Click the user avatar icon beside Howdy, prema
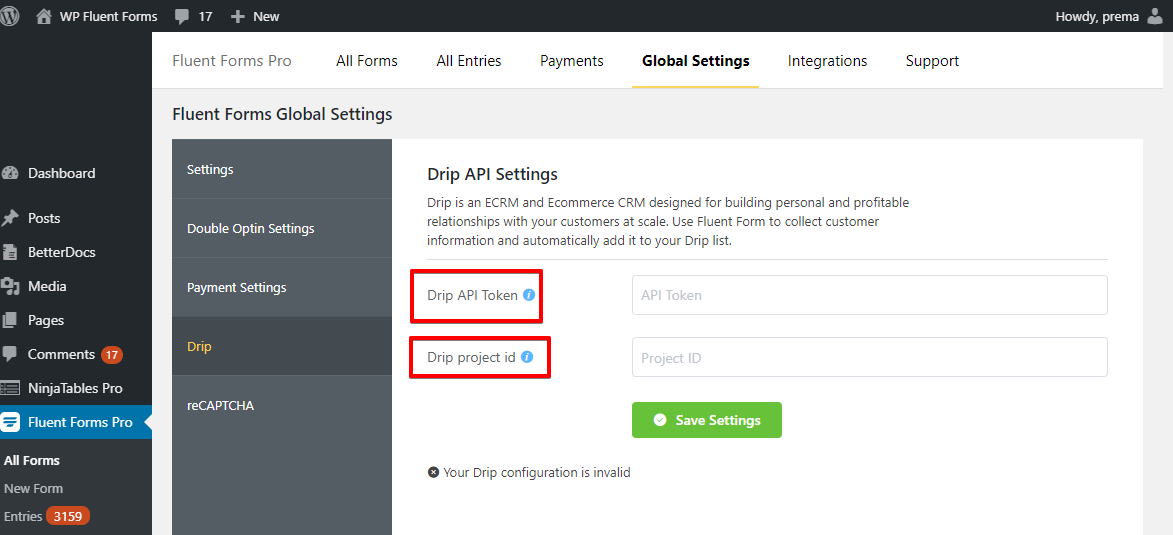 pos(1155,16)
